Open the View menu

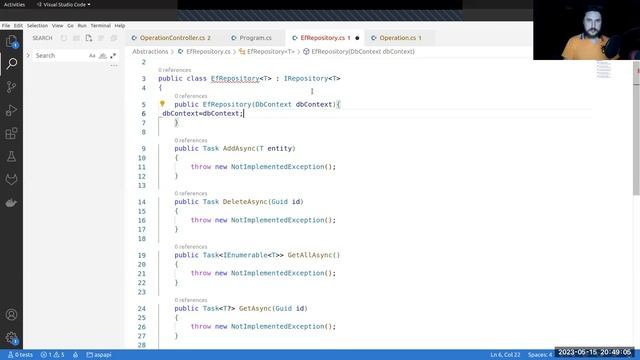point(58,25)
